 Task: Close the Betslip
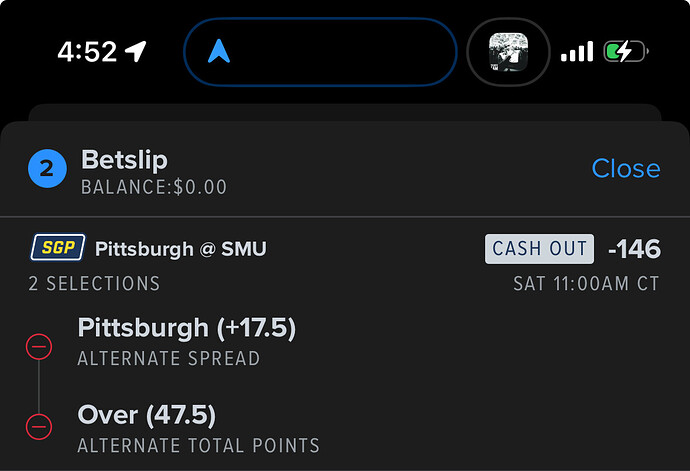point(625,169)
